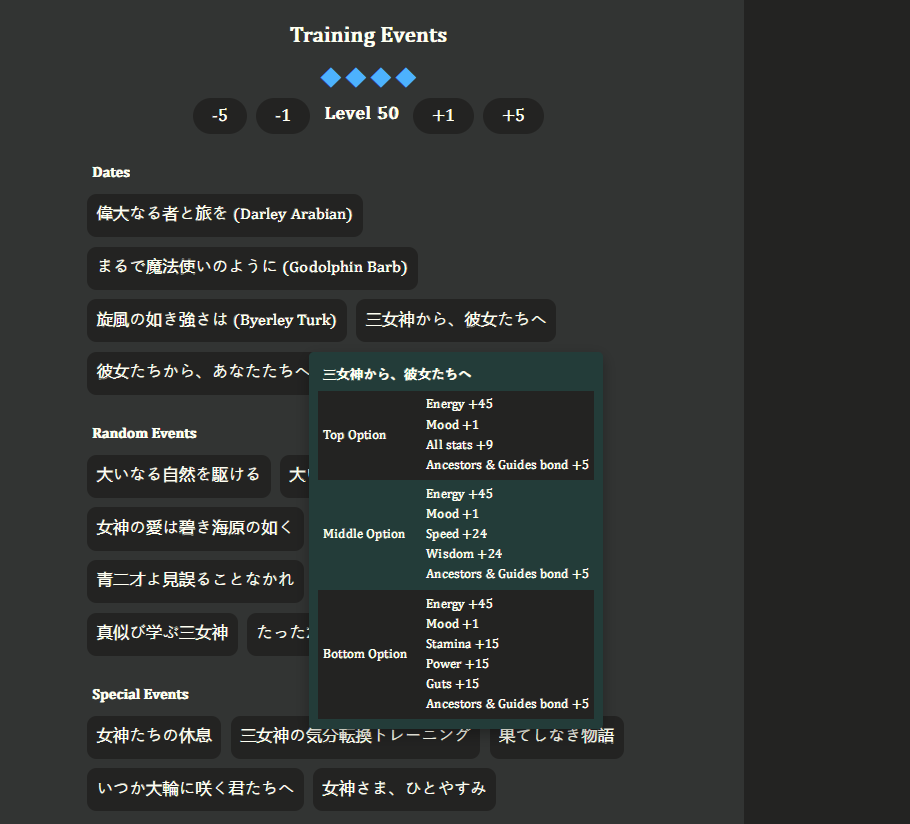Click the Level 50 label

click(362, 114)
